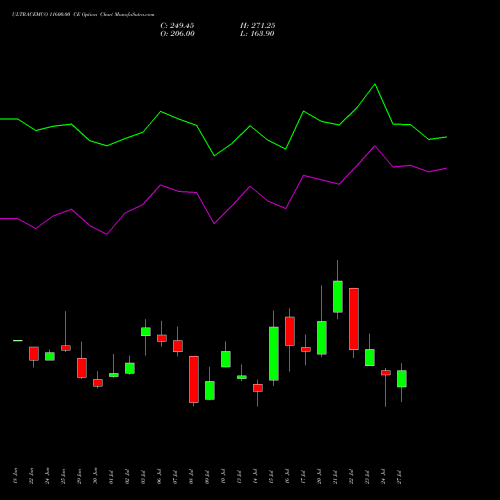Screen dimensions: 500x500
Task: Select the green candle above 03 Jul
Action: pyautogui.click(x=146, y=332)
